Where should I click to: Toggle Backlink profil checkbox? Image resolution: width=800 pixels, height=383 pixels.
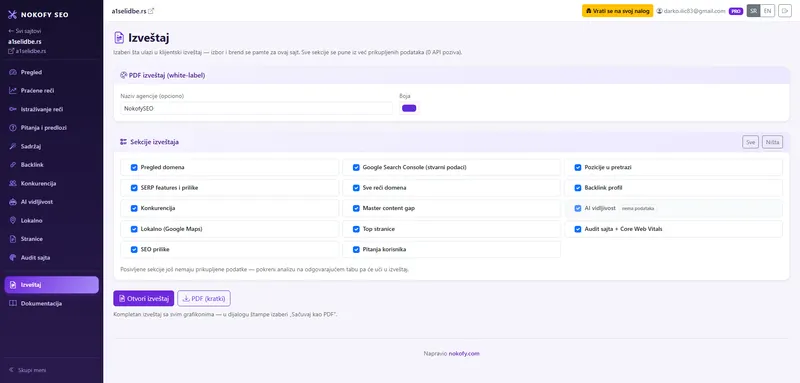[578, 188]
